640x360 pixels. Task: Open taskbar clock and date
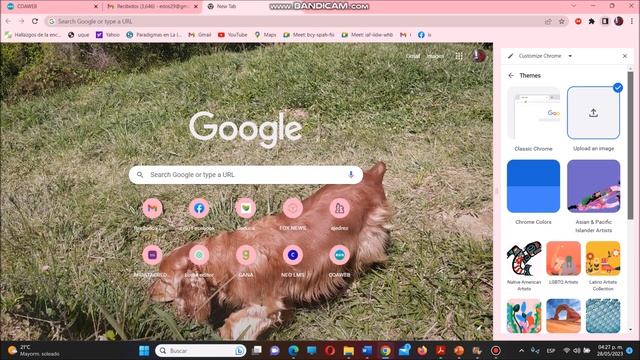pos(610,351)
